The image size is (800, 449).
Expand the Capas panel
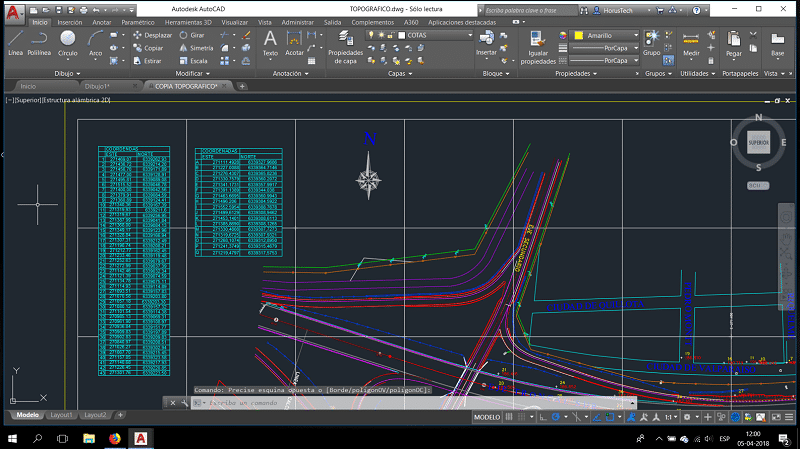tap(399, 73)
